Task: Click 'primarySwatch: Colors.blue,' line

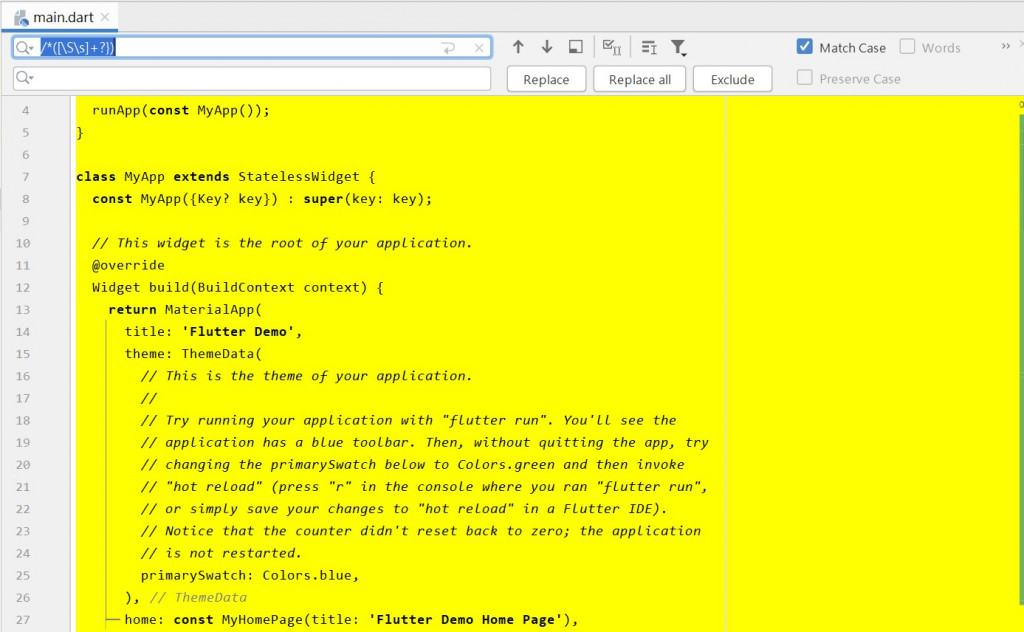Action: point(250,575)
